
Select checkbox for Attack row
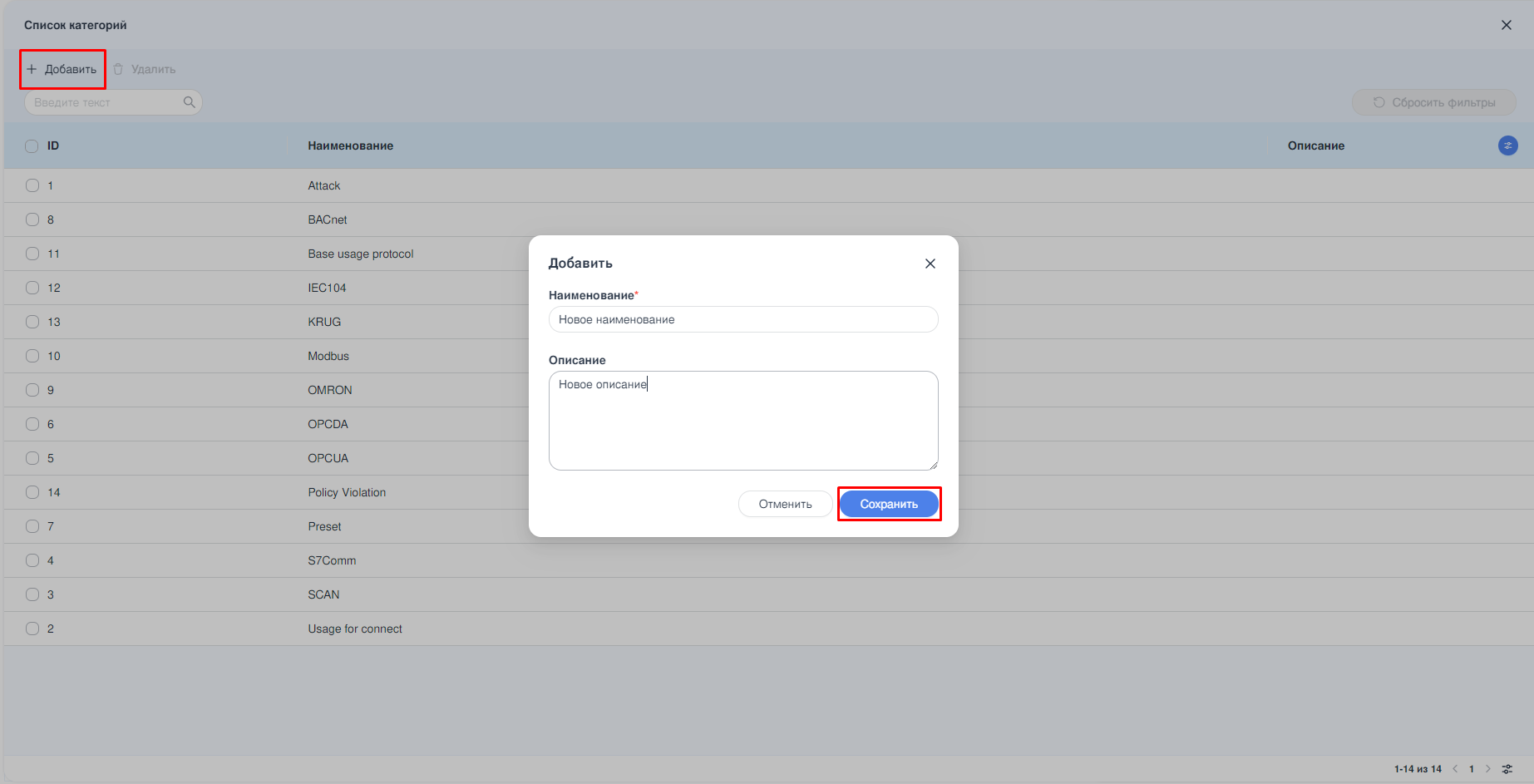tap(32, 185)
